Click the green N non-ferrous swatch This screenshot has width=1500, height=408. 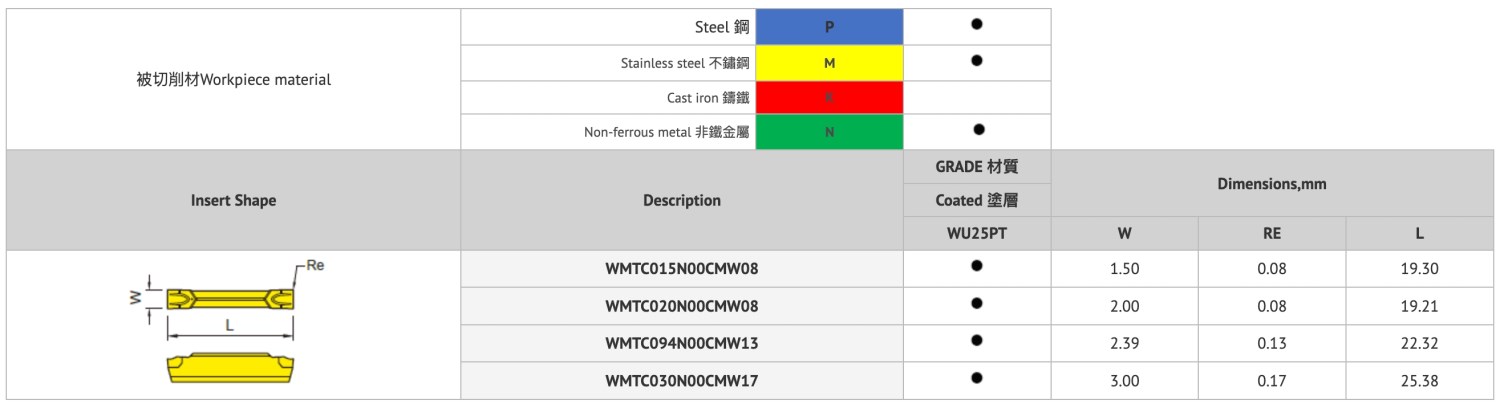(x=829, y=132)
